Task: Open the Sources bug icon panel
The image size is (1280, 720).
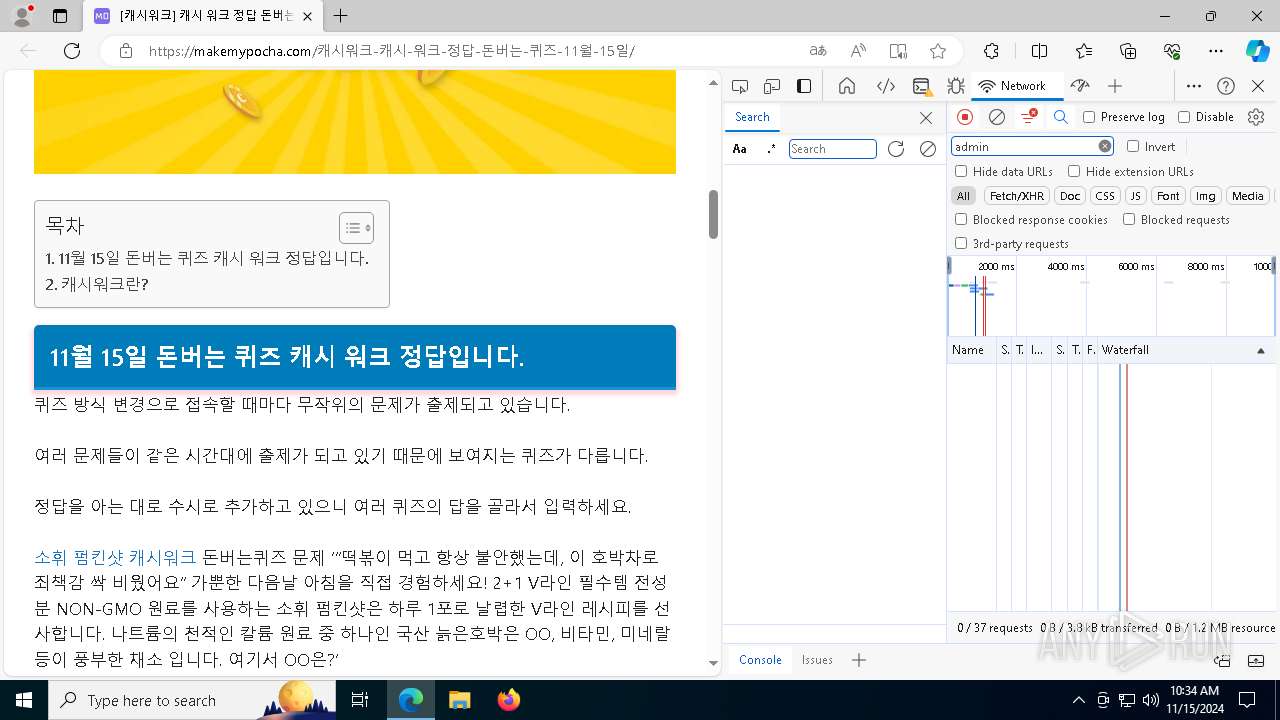Action: 955,86
